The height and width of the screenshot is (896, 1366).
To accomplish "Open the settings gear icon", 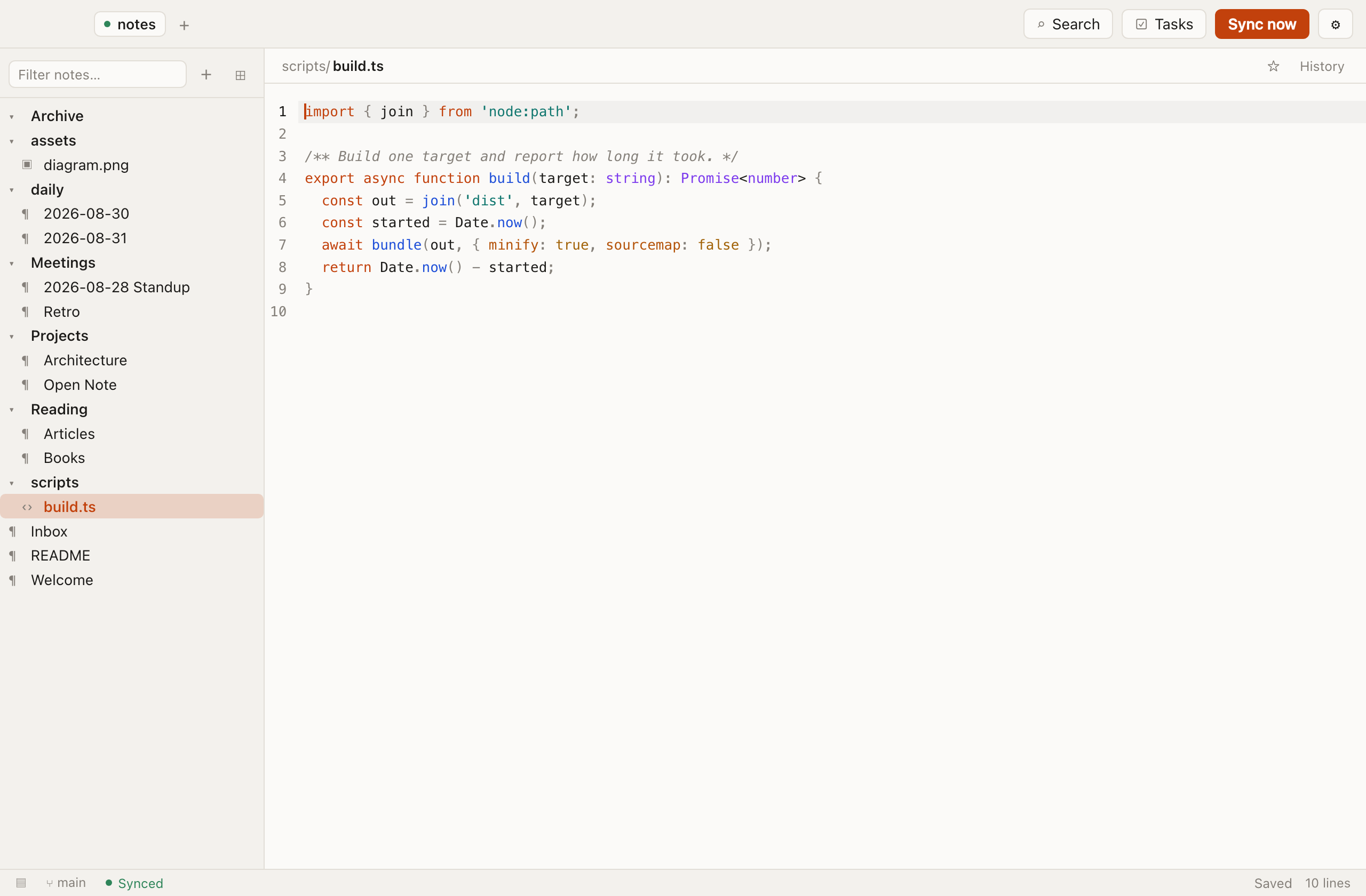I will (x=1335, y=25).
